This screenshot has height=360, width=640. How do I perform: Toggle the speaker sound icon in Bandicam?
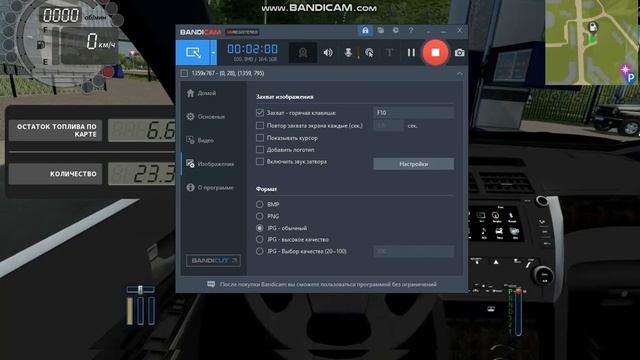328,53
